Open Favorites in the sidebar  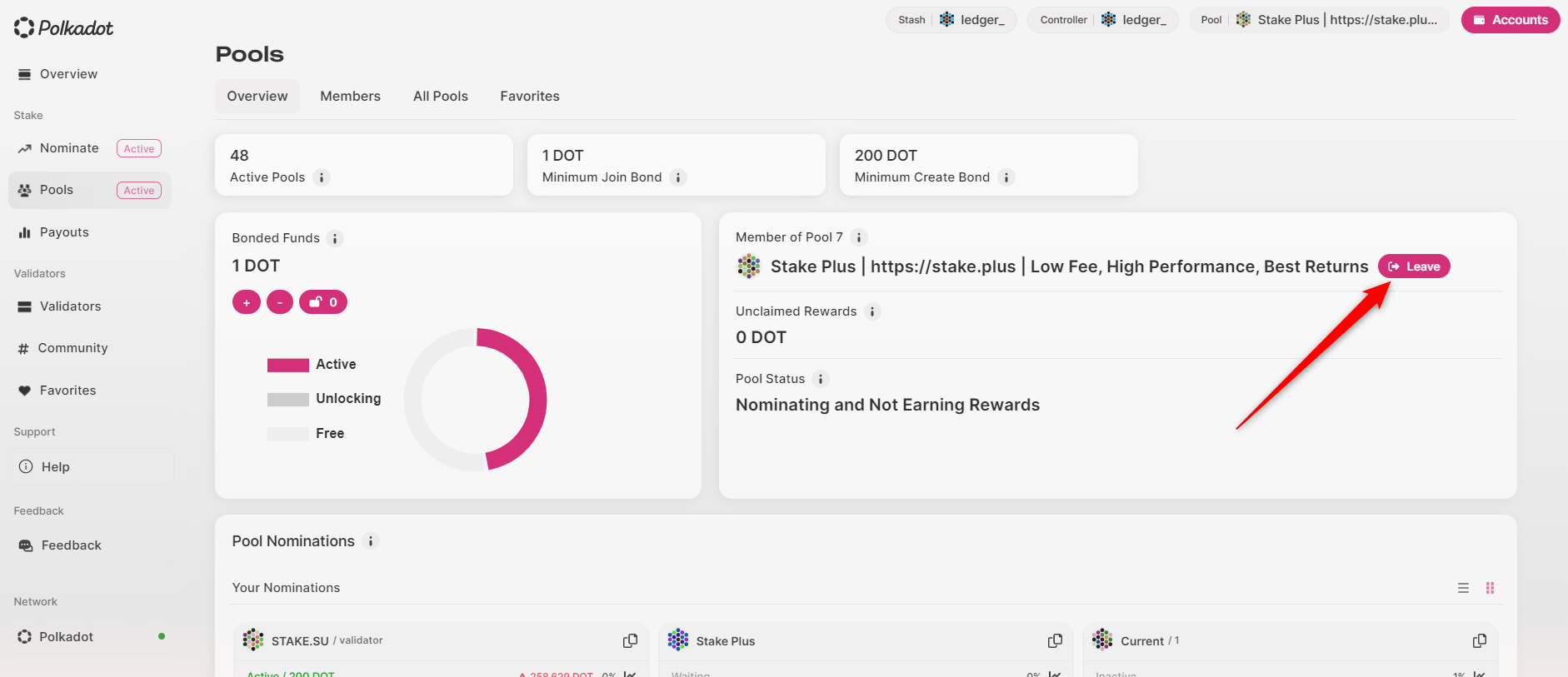click(90, 391)
